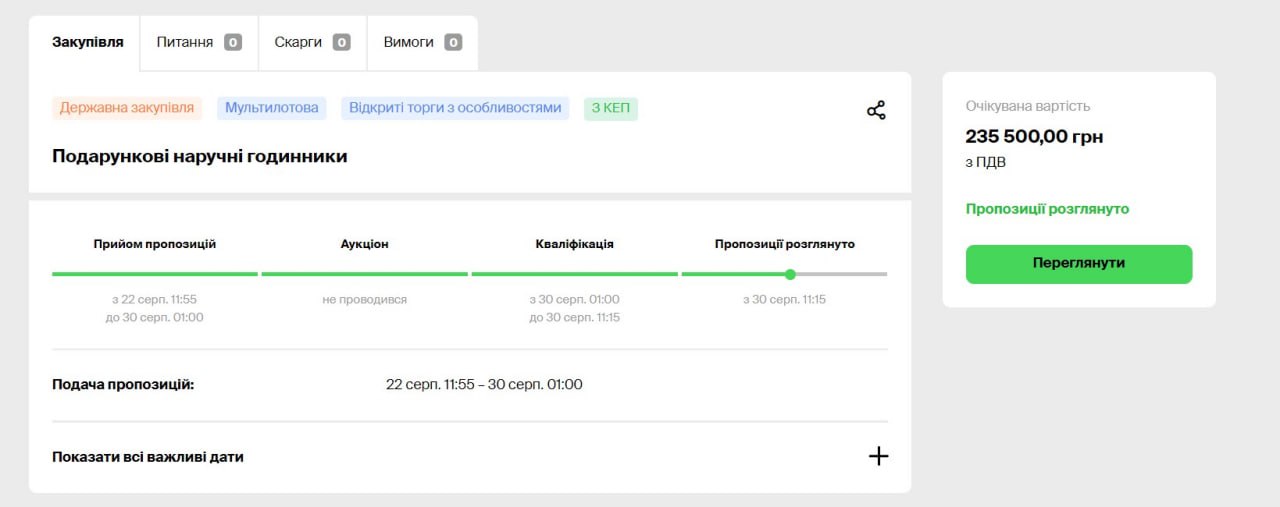Click the Відкриті торги з особливостями tag

tap(455, 108)
